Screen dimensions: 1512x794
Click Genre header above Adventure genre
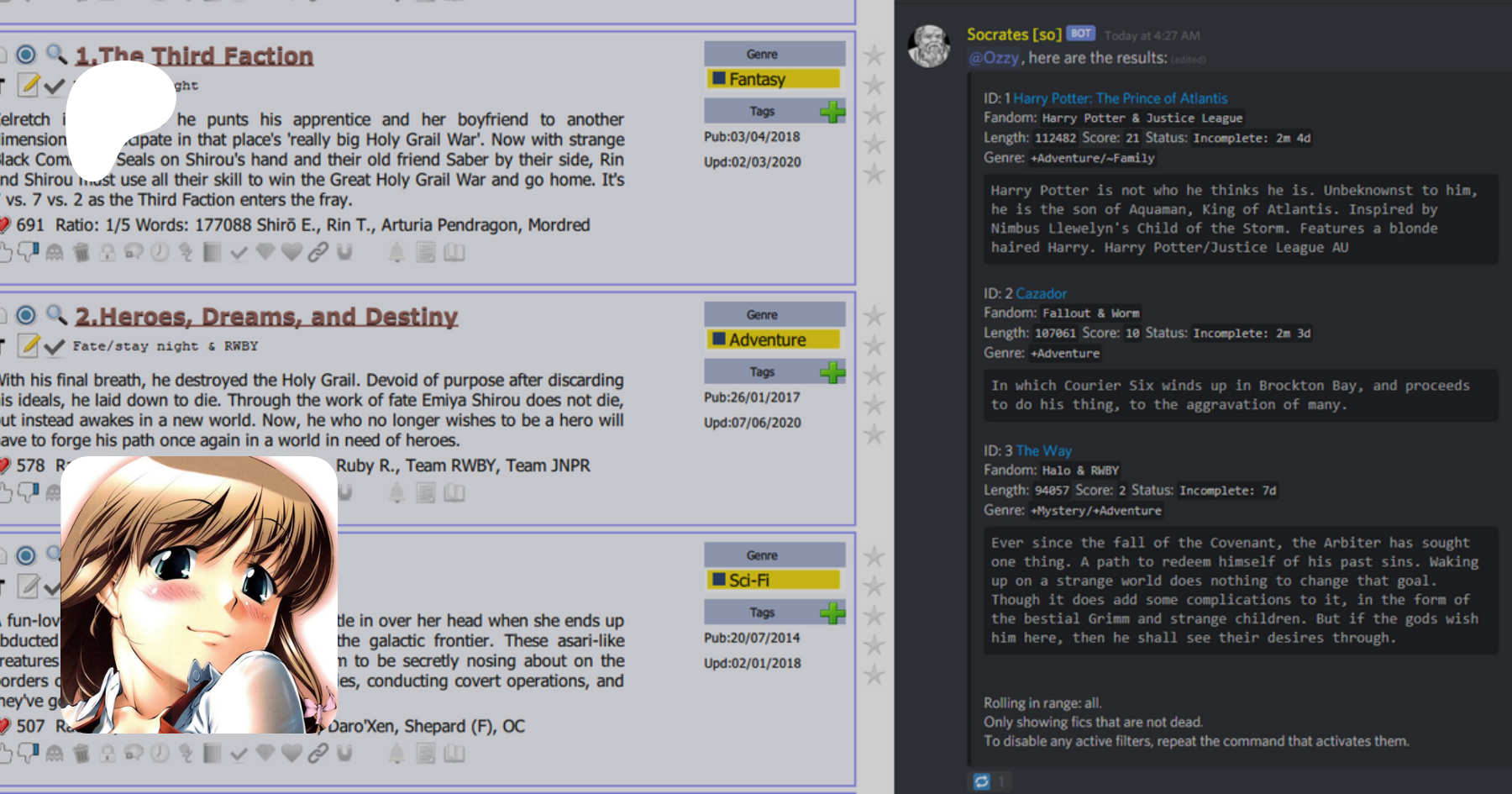pyautogui.click(x=762, y=314)
